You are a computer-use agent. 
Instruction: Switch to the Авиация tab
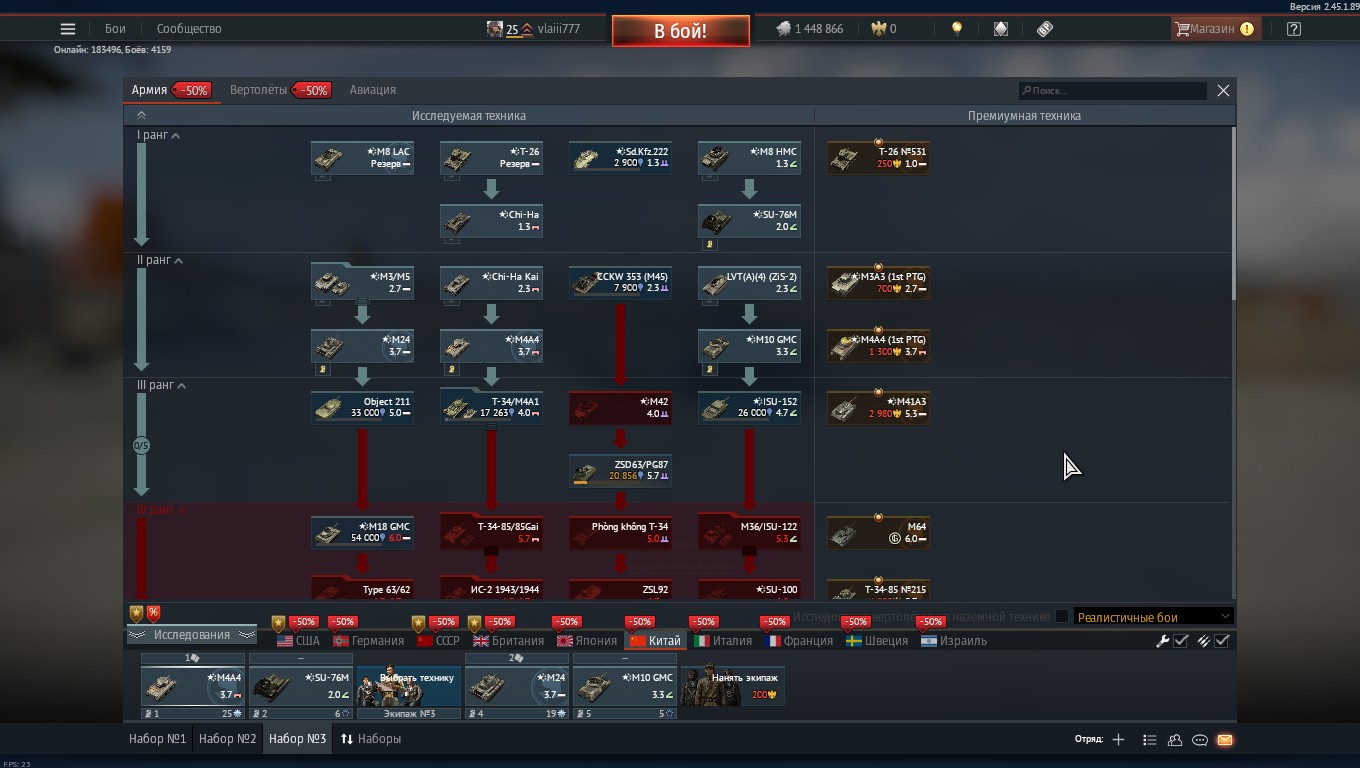(373, 90)
